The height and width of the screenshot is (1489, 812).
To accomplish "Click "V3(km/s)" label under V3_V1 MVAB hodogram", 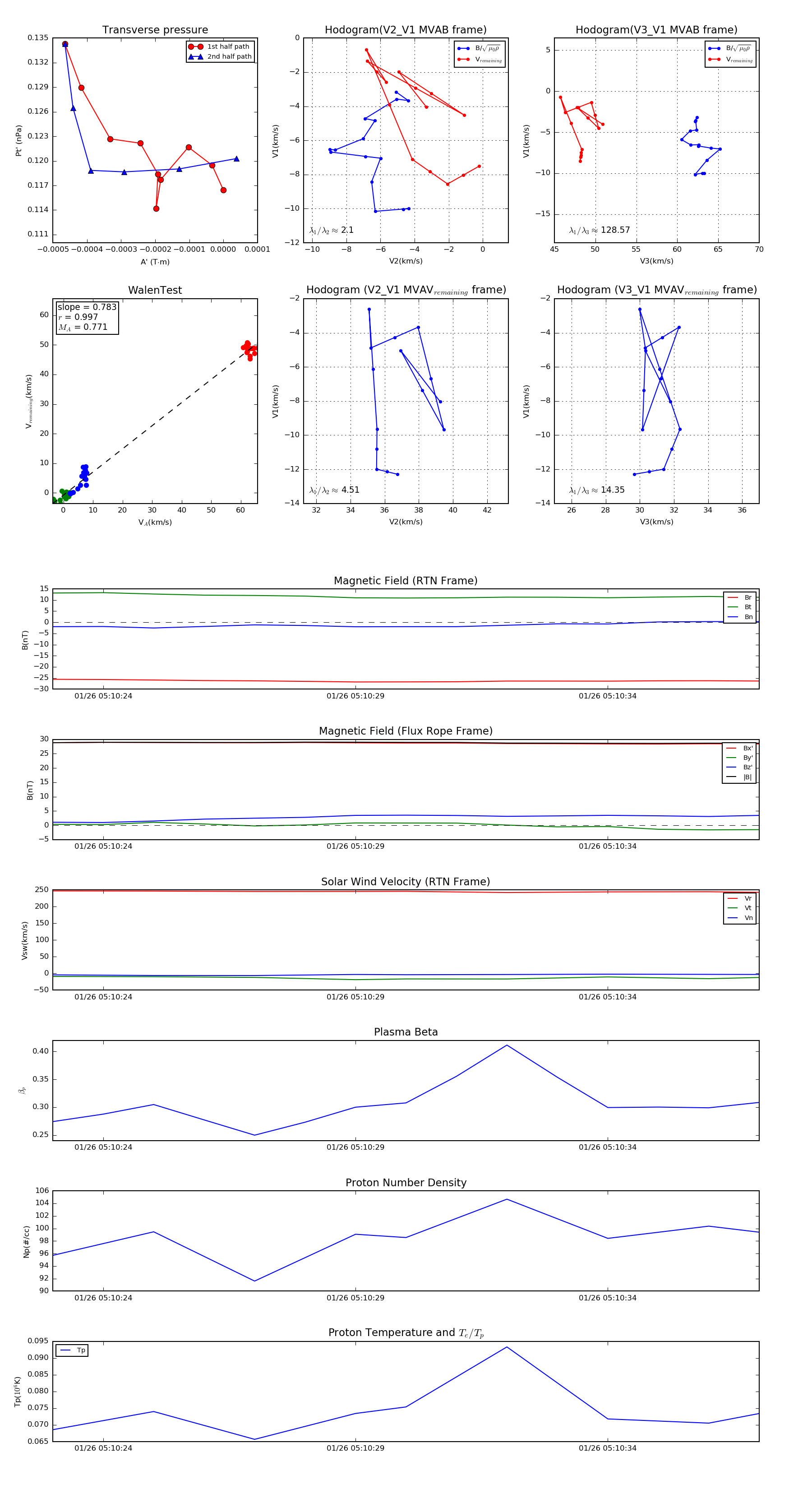I will [656, 261].
